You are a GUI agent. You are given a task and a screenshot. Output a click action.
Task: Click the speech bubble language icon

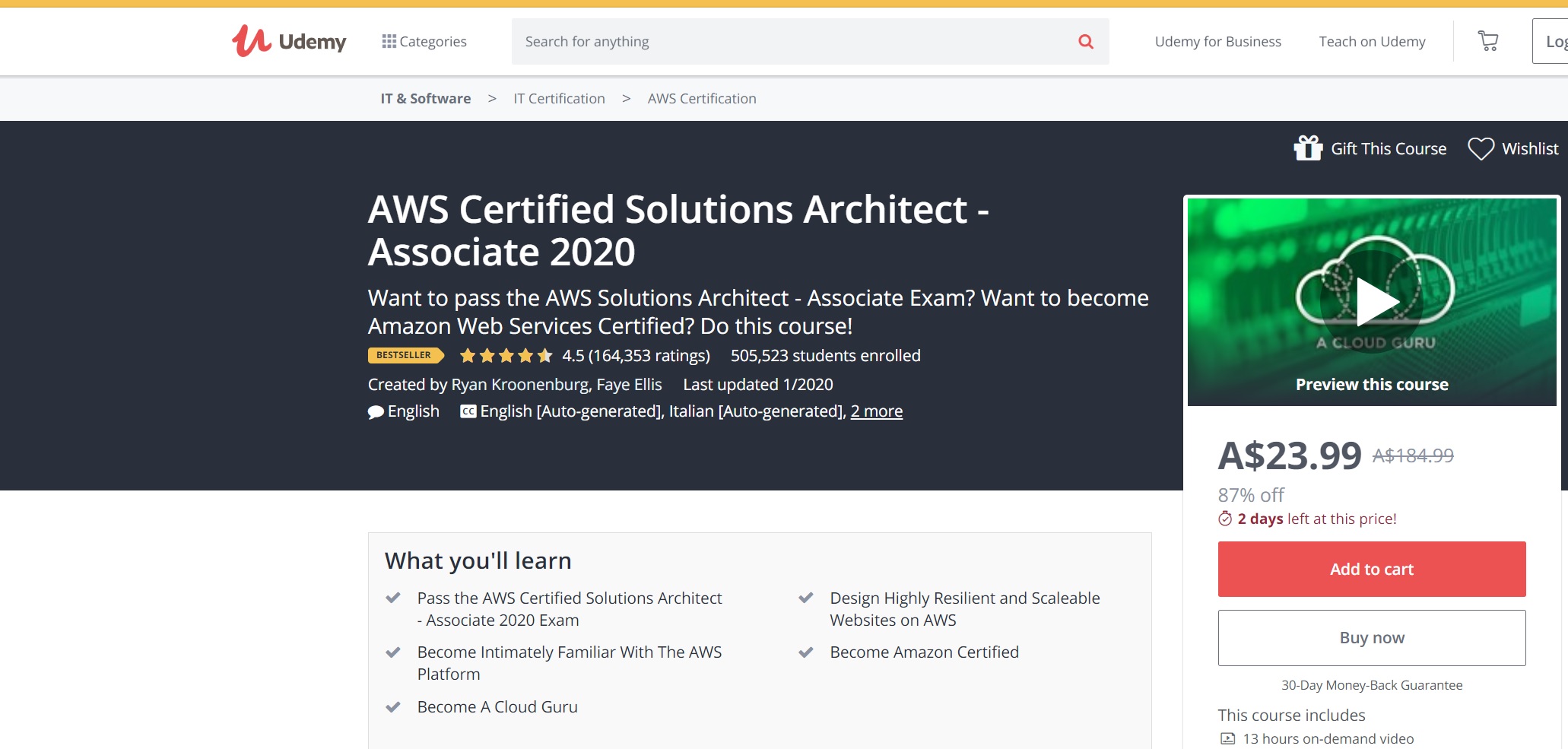376,412
